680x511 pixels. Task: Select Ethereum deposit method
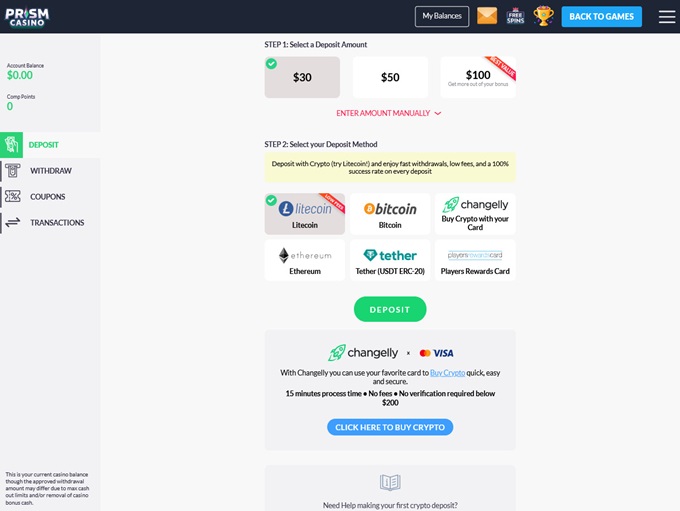(x=305, y=260)
